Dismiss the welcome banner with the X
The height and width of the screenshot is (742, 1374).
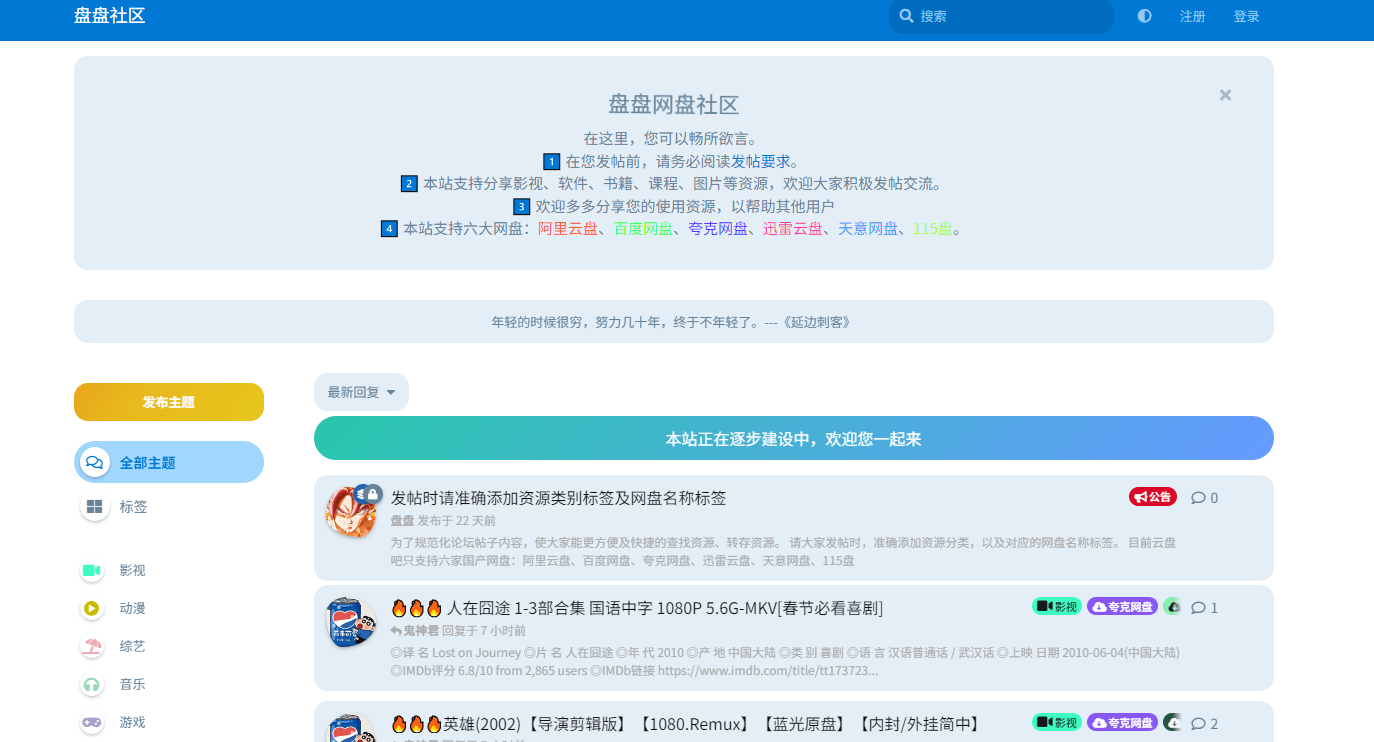click(x=1225, y=95)
